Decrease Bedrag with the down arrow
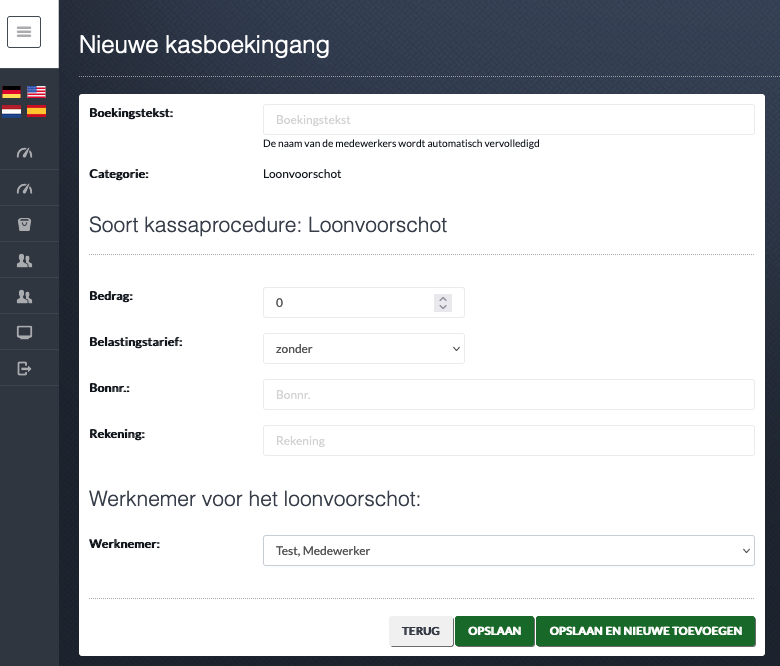This screenshot has width=780, height=666. click(443, 307)
